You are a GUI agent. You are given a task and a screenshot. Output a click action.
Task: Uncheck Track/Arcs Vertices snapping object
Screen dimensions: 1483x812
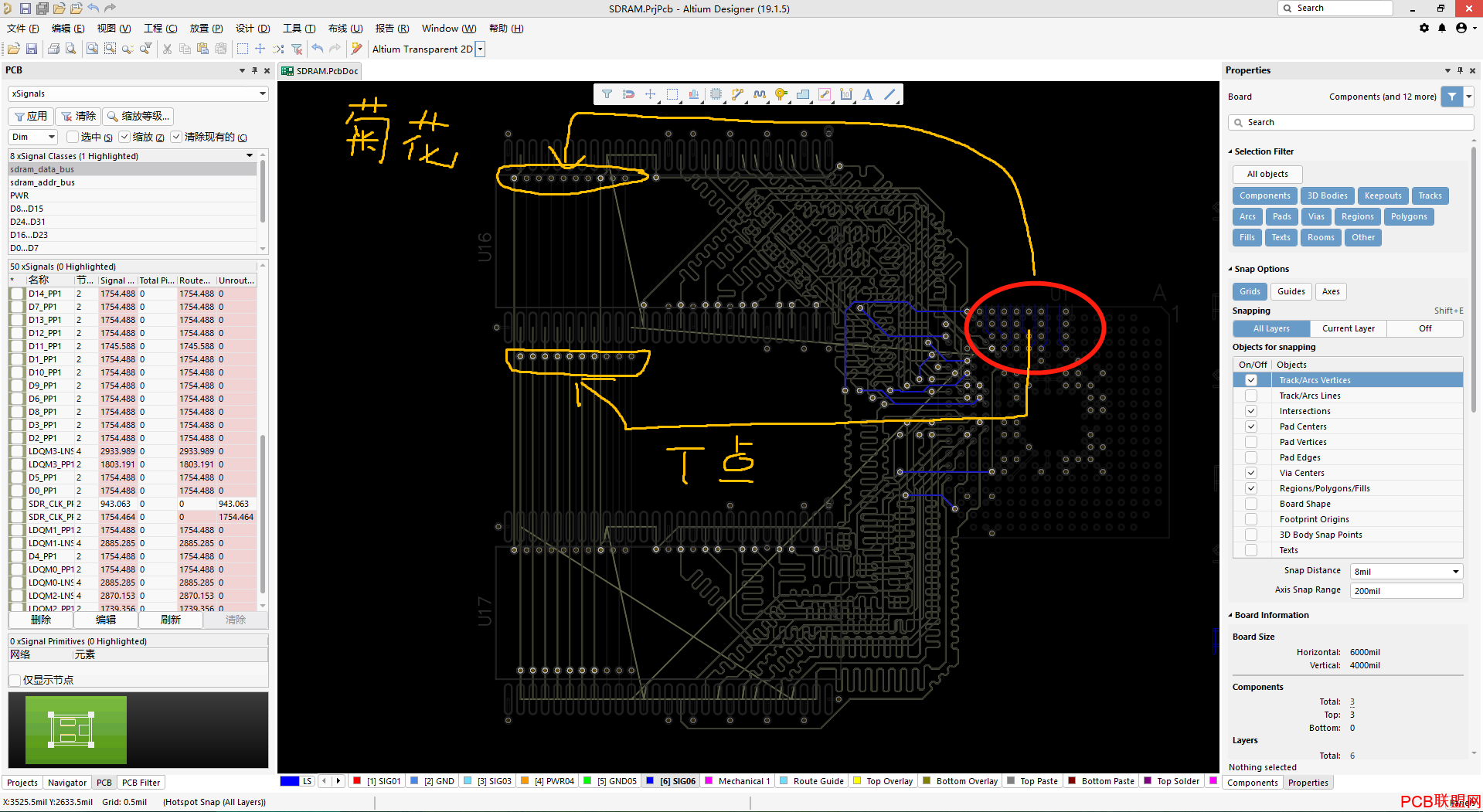coord(1250,380)
